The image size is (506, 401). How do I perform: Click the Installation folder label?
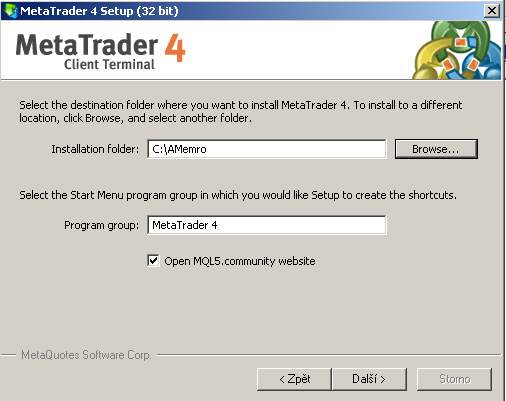pyautogui.click(x=95, y=149)
